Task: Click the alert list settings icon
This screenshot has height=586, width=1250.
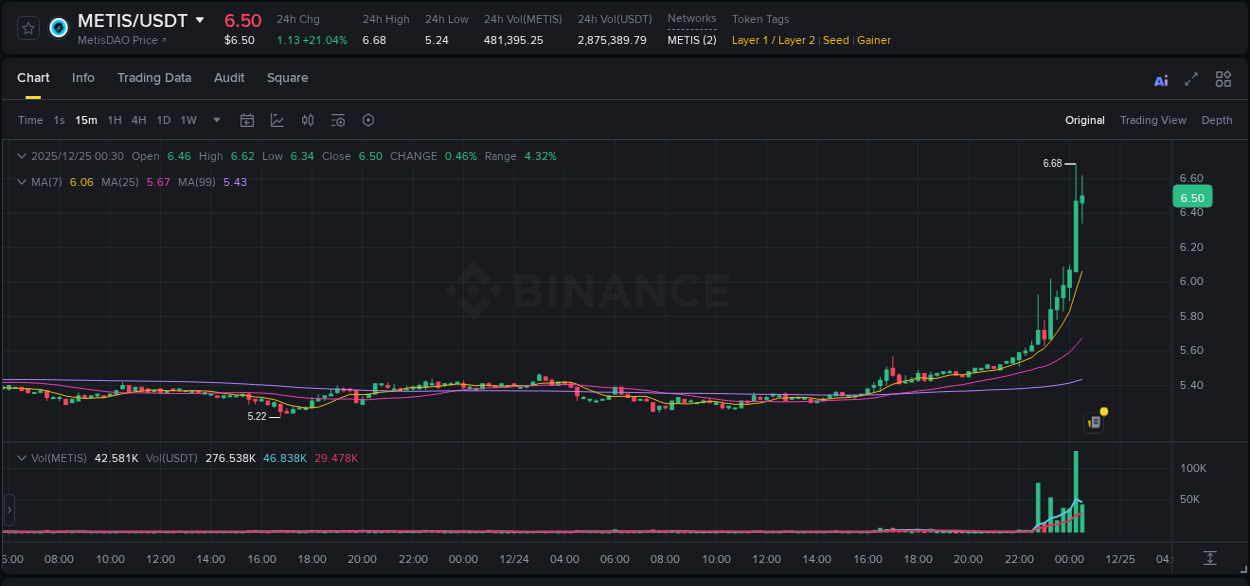Action: point(337,119)
